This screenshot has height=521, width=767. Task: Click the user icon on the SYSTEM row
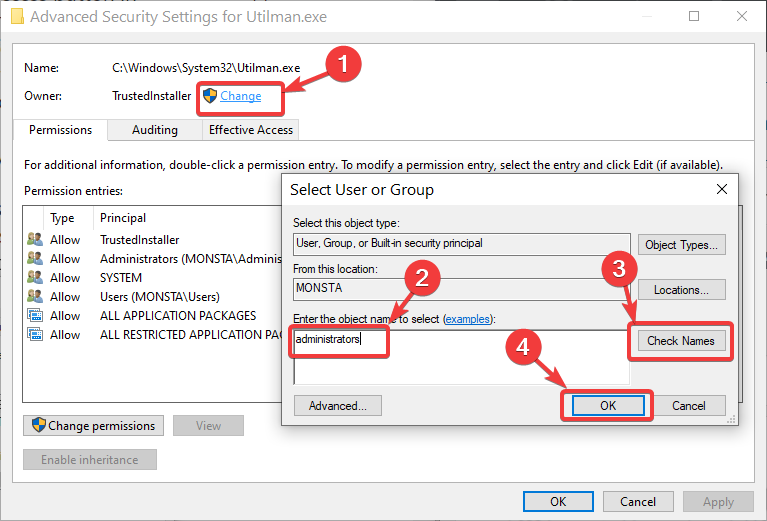pos(35,277)
